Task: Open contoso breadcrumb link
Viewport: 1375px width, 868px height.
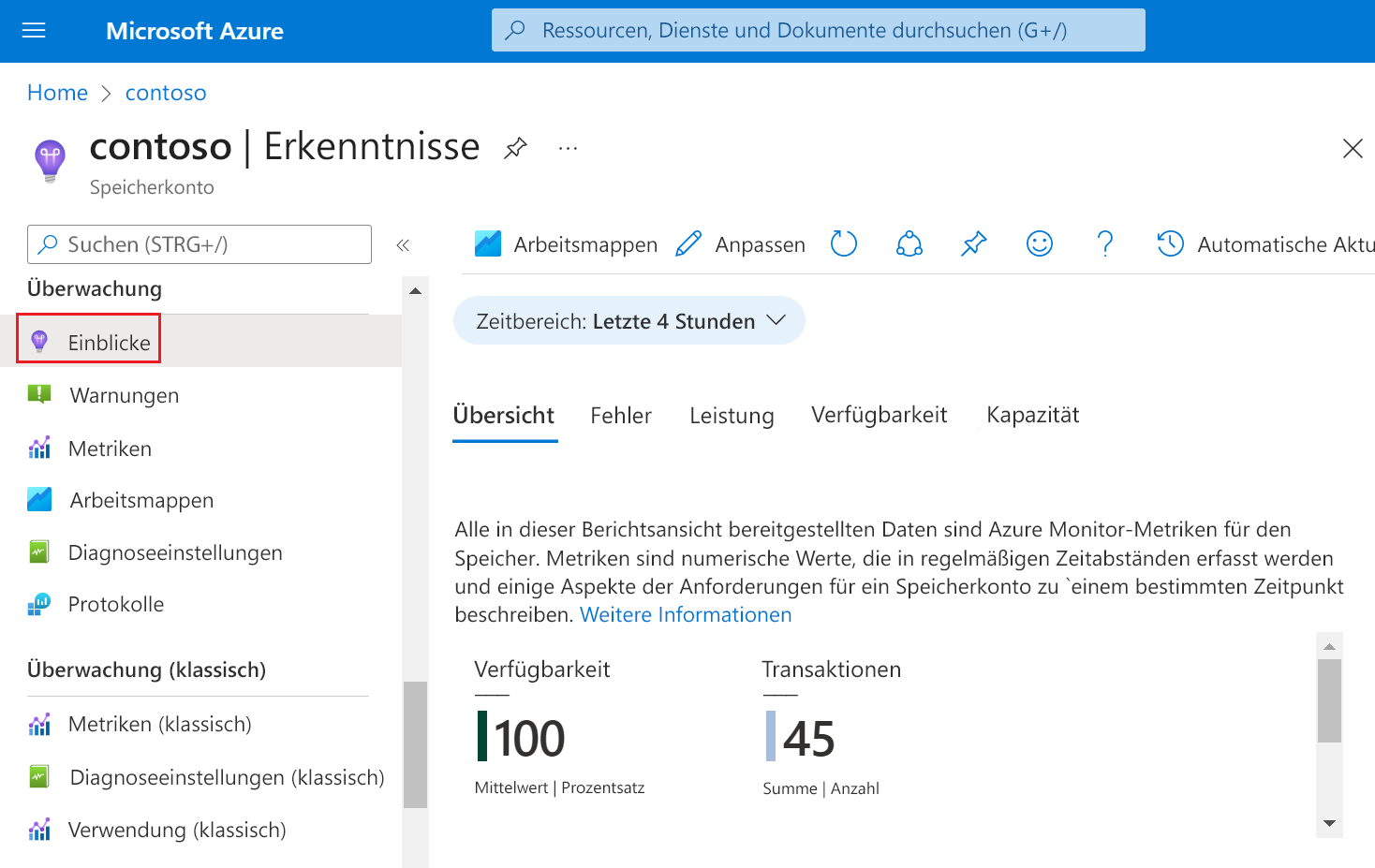Action: 166,93
